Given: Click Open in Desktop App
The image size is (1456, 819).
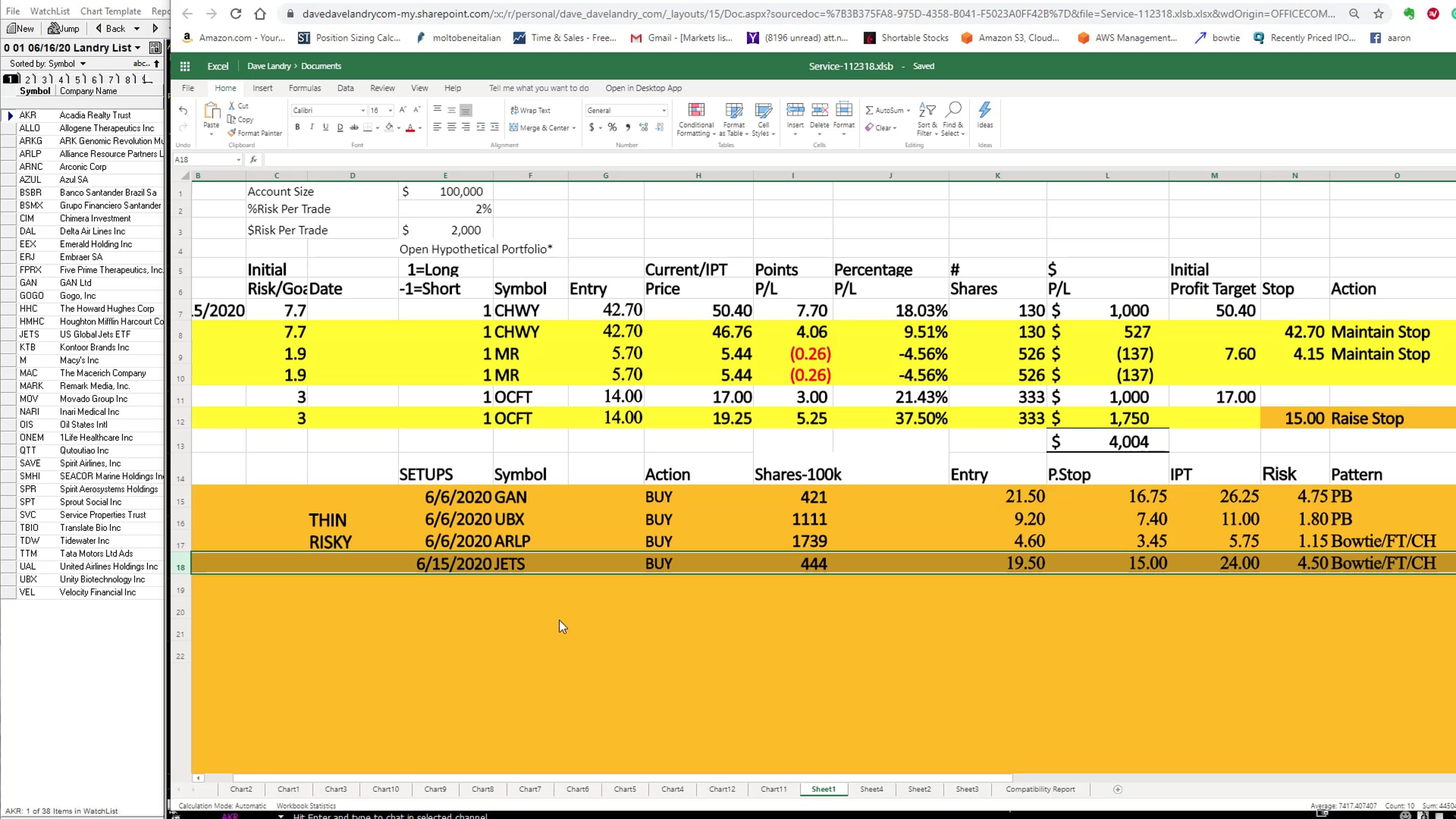Looking at the screenshot, I should point(644,88).
